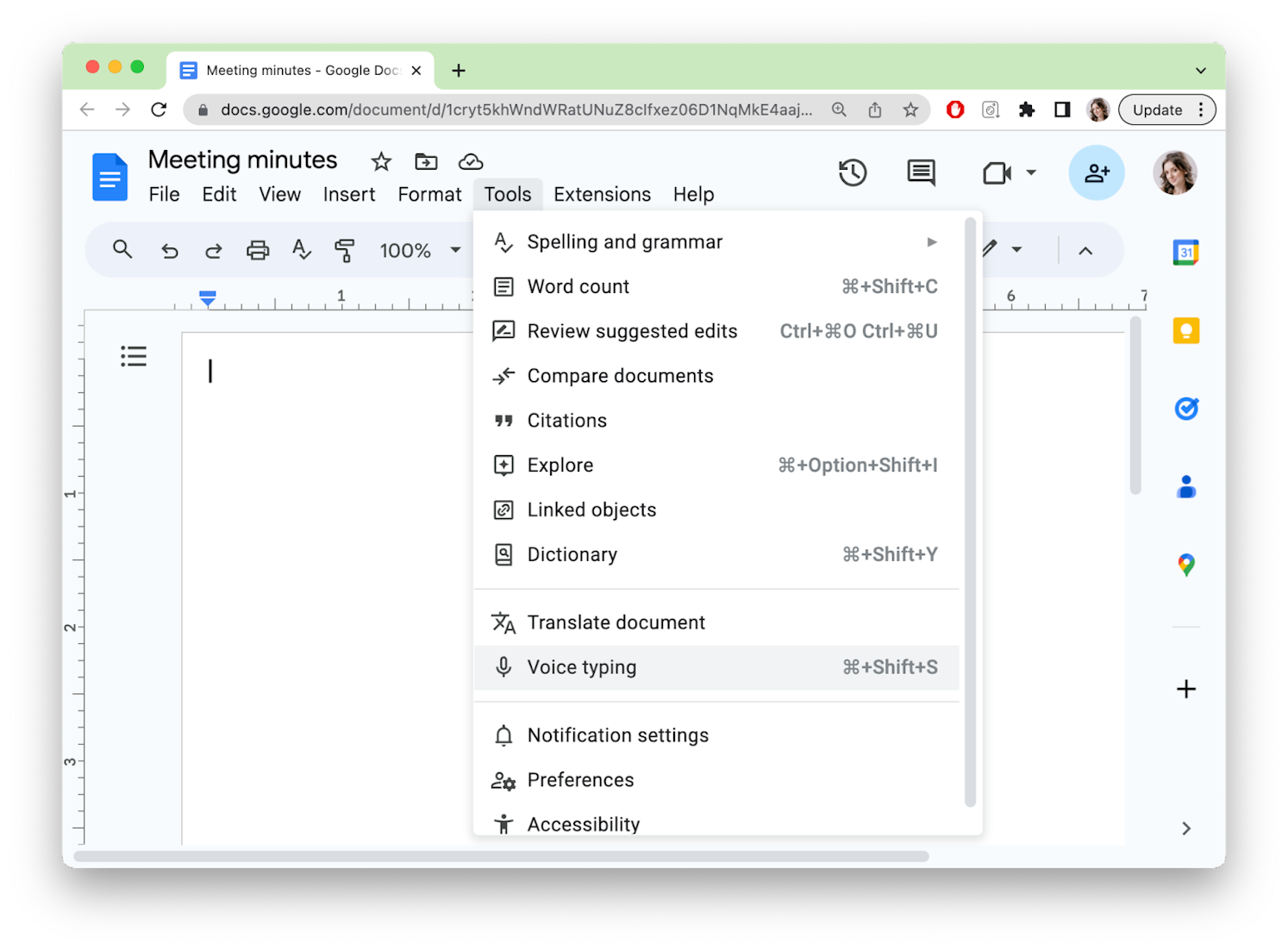The image size is (1288, 950).
Task: Show the document outline icon
Action: 134,356
